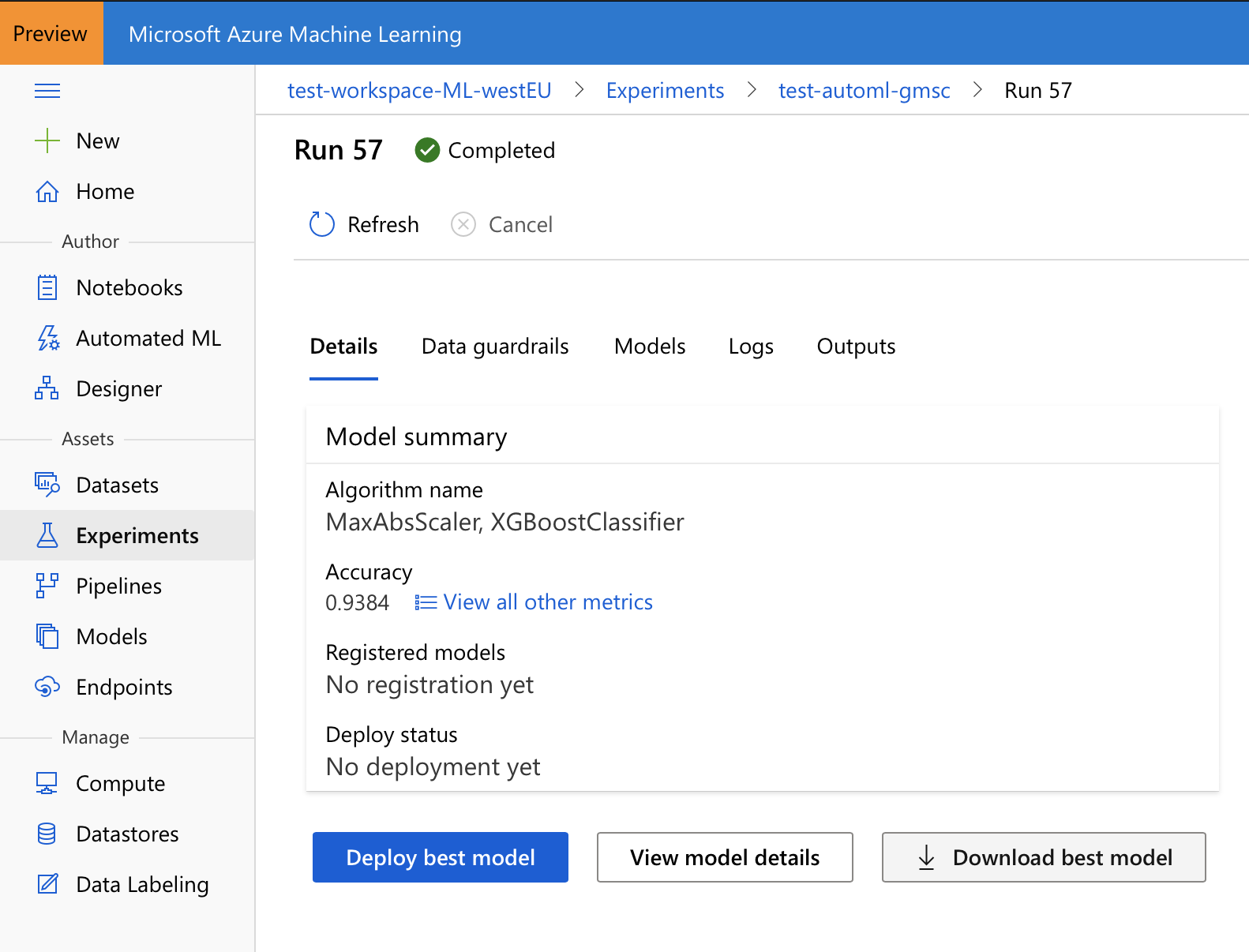Viewport: 1249px width, 952px height.
Task: Click the green Completed checkmark icon
Action: (427, 150)
